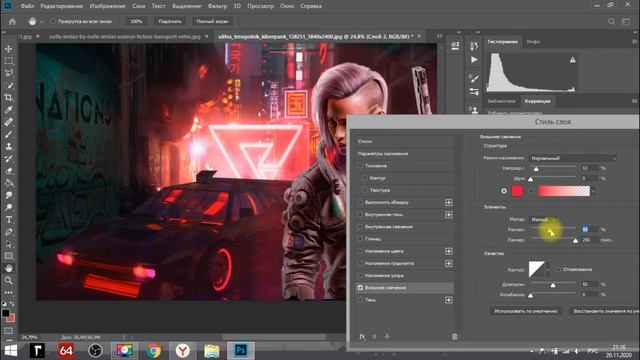Click the 'Подогнать' (Fit Screen) button
The width and height of the screenshot is (640, 360).
click(x=170, y=21)
